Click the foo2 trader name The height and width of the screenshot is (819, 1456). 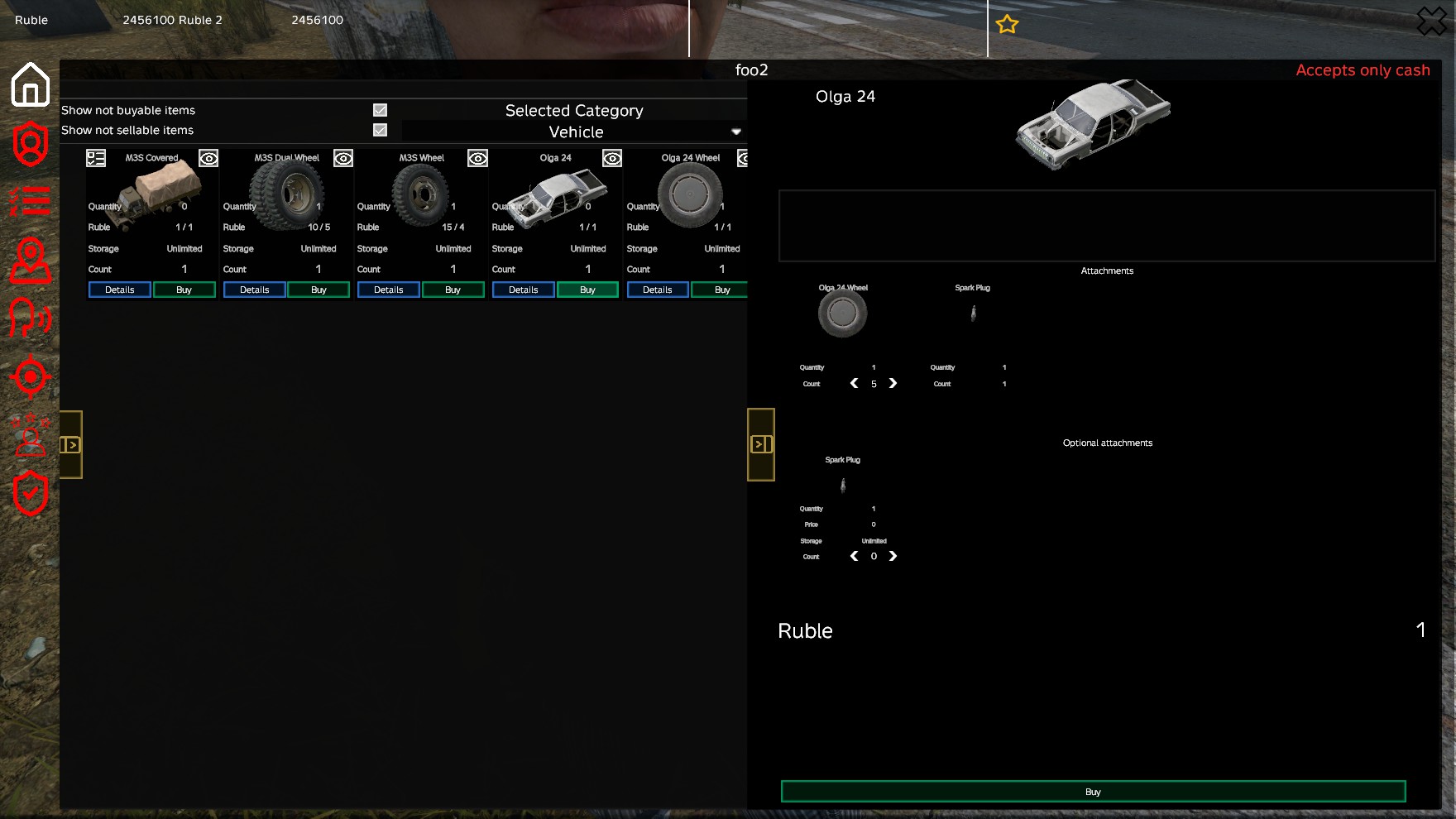point(751,69)
